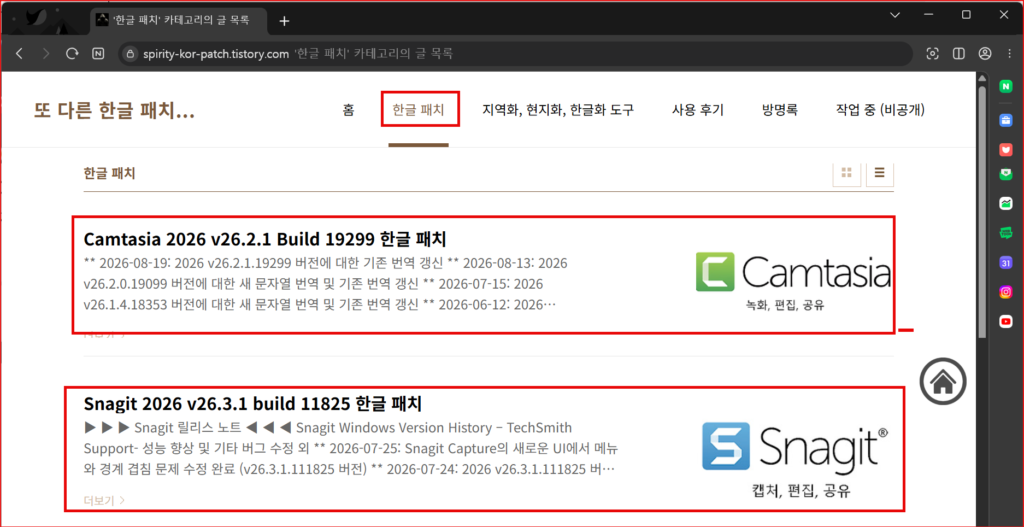Open the green mail sidebar icon
The height and width of the screenshot is (527, 1024).
point(1006,174)
